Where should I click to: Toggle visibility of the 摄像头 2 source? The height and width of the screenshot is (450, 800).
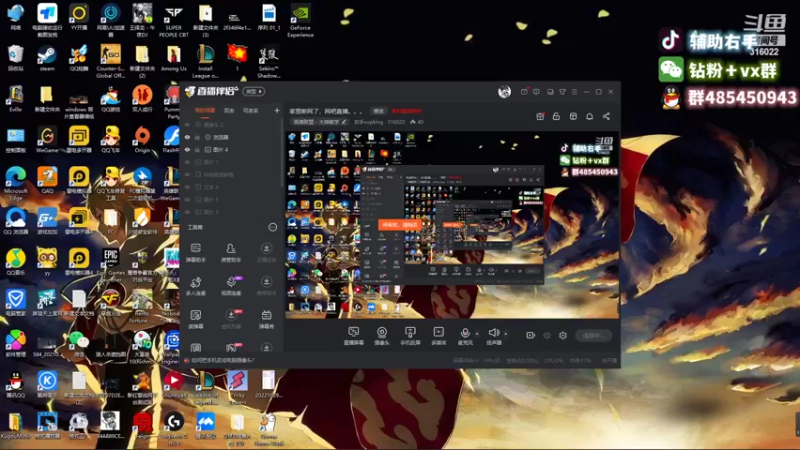(x=187, y=124)
